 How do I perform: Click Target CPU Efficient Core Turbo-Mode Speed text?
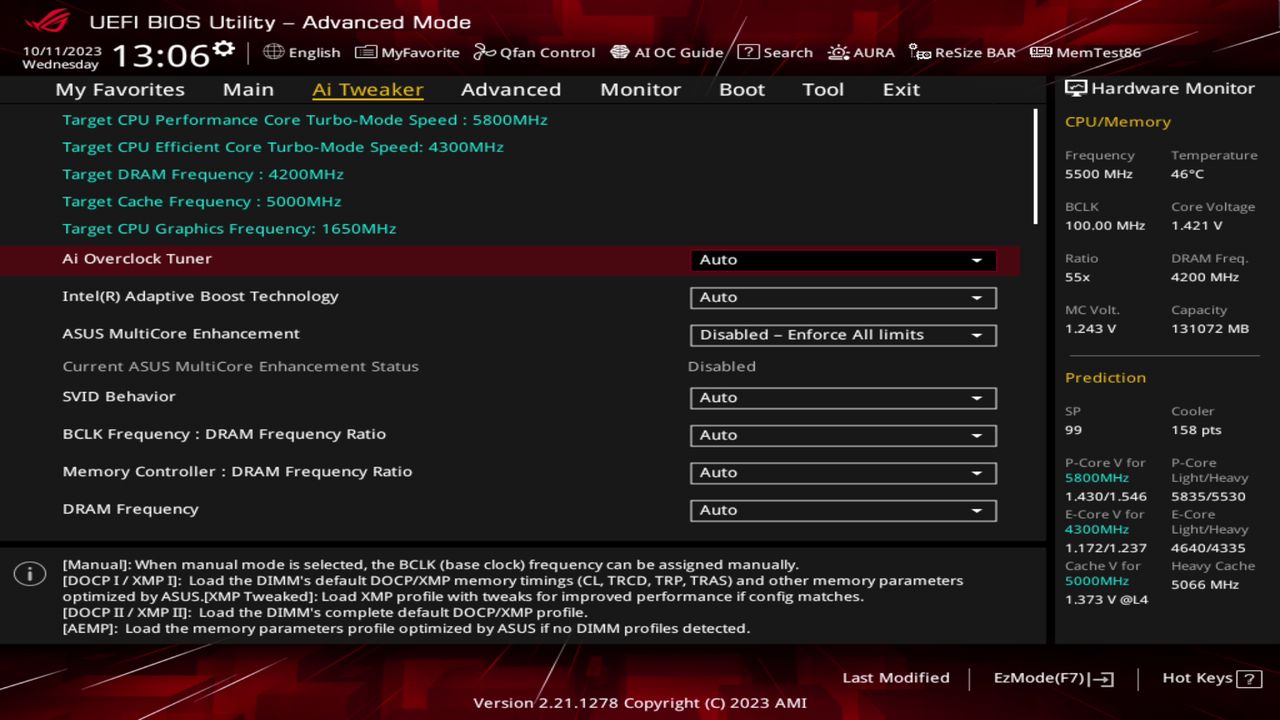tap(283, 147)
